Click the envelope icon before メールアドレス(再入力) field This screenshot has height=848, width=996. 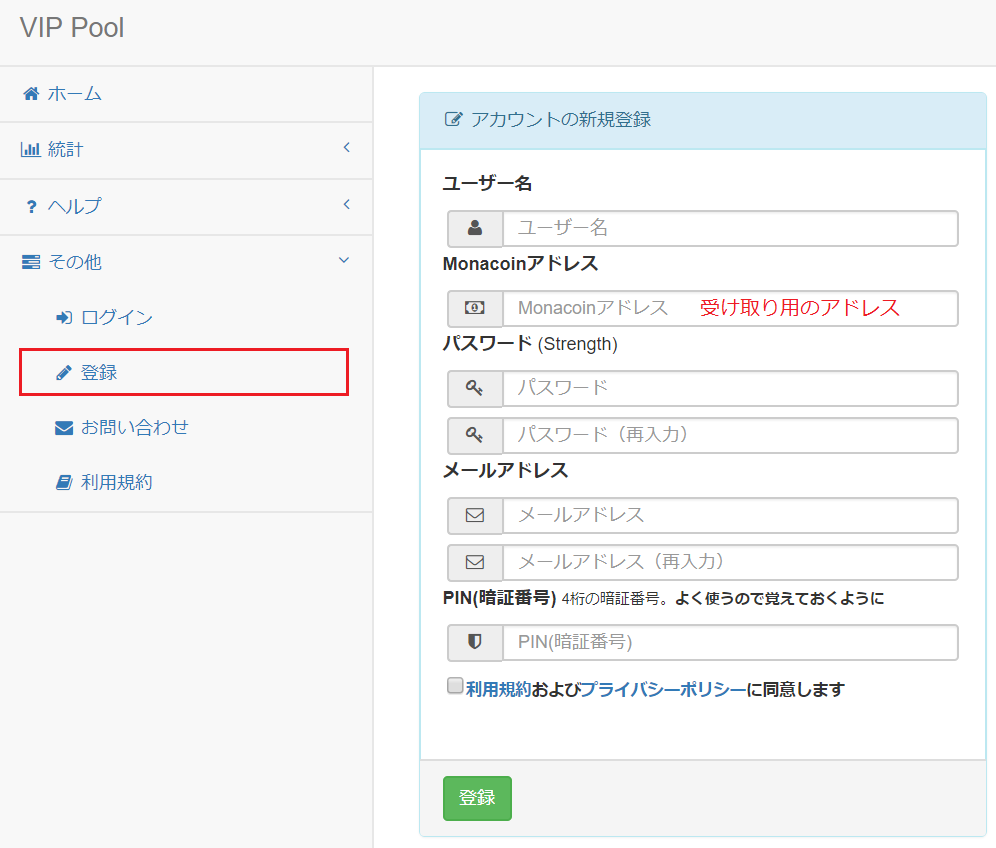[474, 562]
